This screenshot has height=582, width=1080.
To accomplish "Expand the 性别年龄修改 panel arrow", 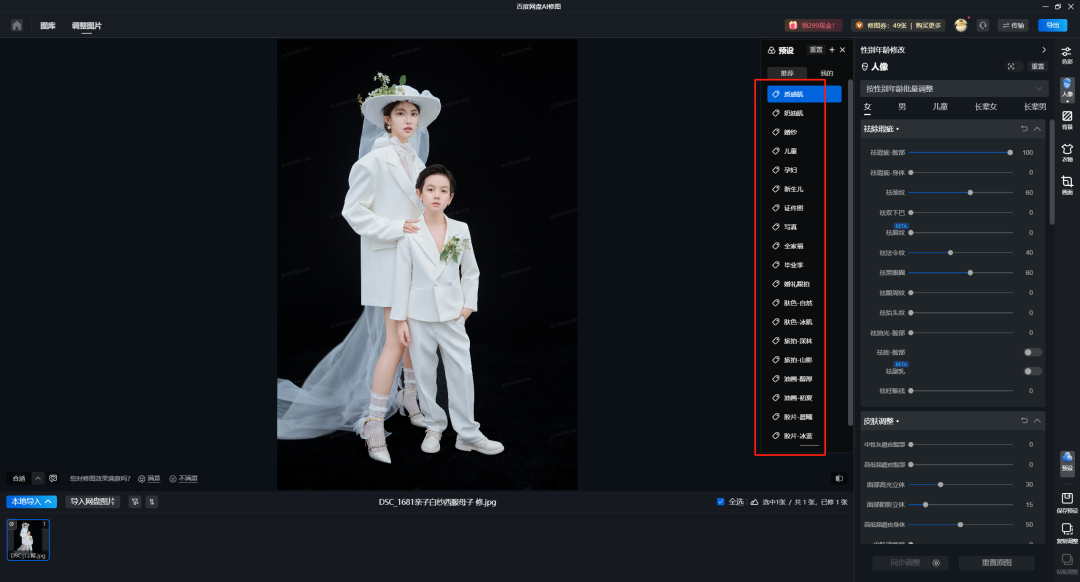I will 1044,50.
